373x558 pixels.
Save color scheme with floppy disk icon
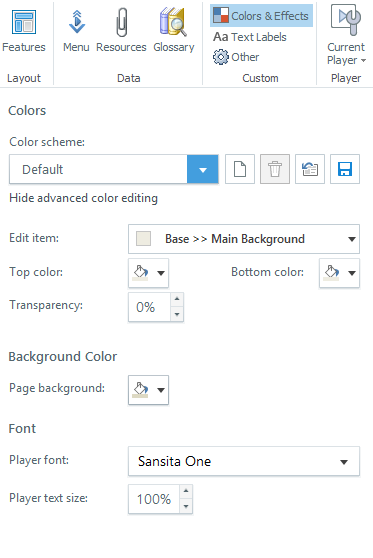coord(345,169)
